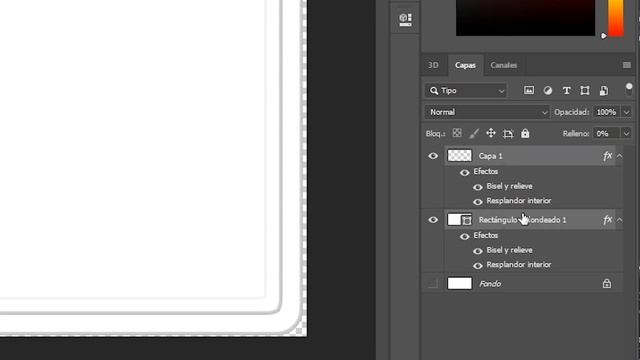The image size is (640, 360).
Task: Collapse effects of Rectángulo redondeado 1
Action: click(620, 220)
